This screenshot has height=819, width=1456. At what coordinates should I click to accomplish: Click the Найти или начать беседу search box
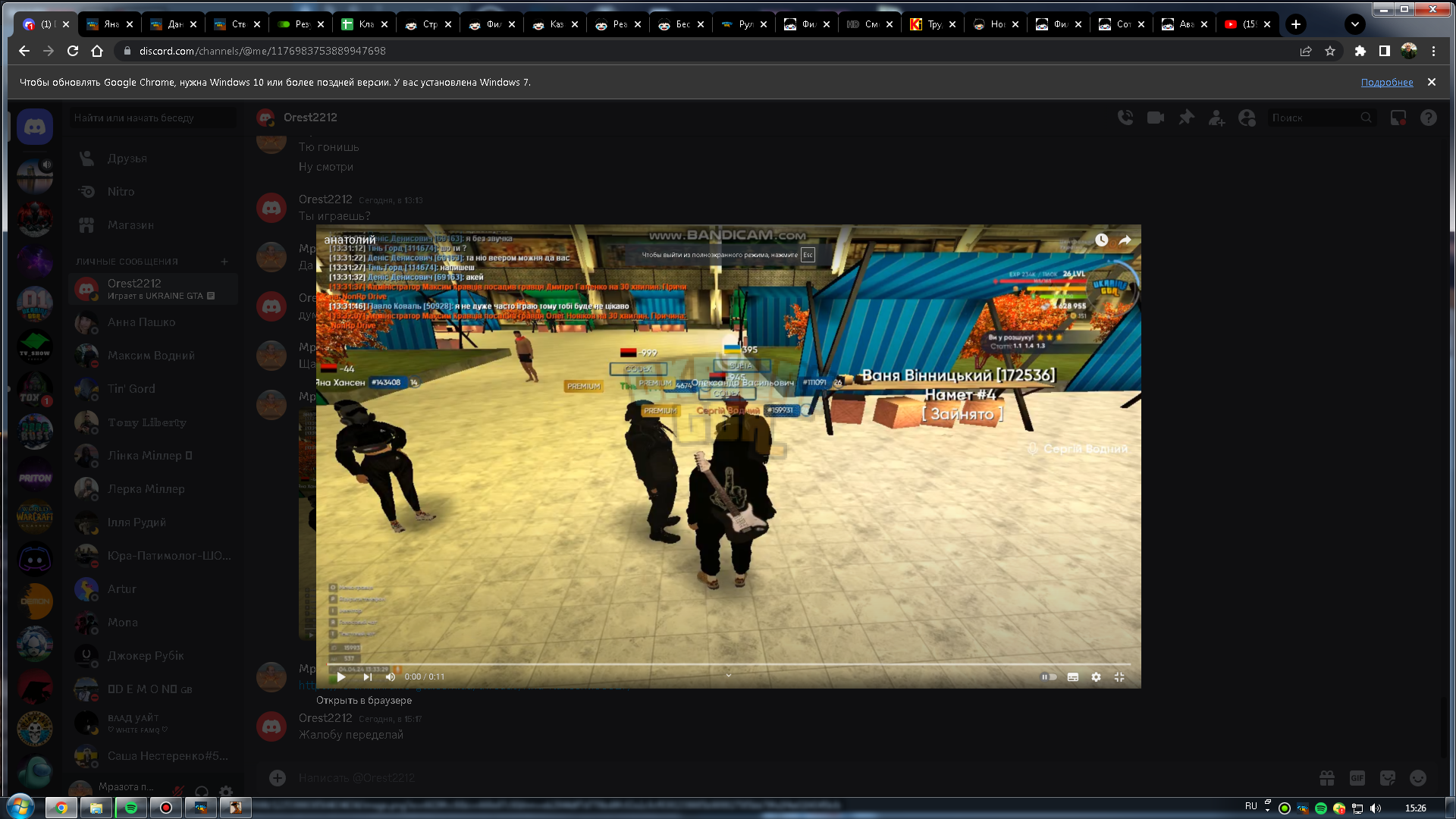pos(152,118)
